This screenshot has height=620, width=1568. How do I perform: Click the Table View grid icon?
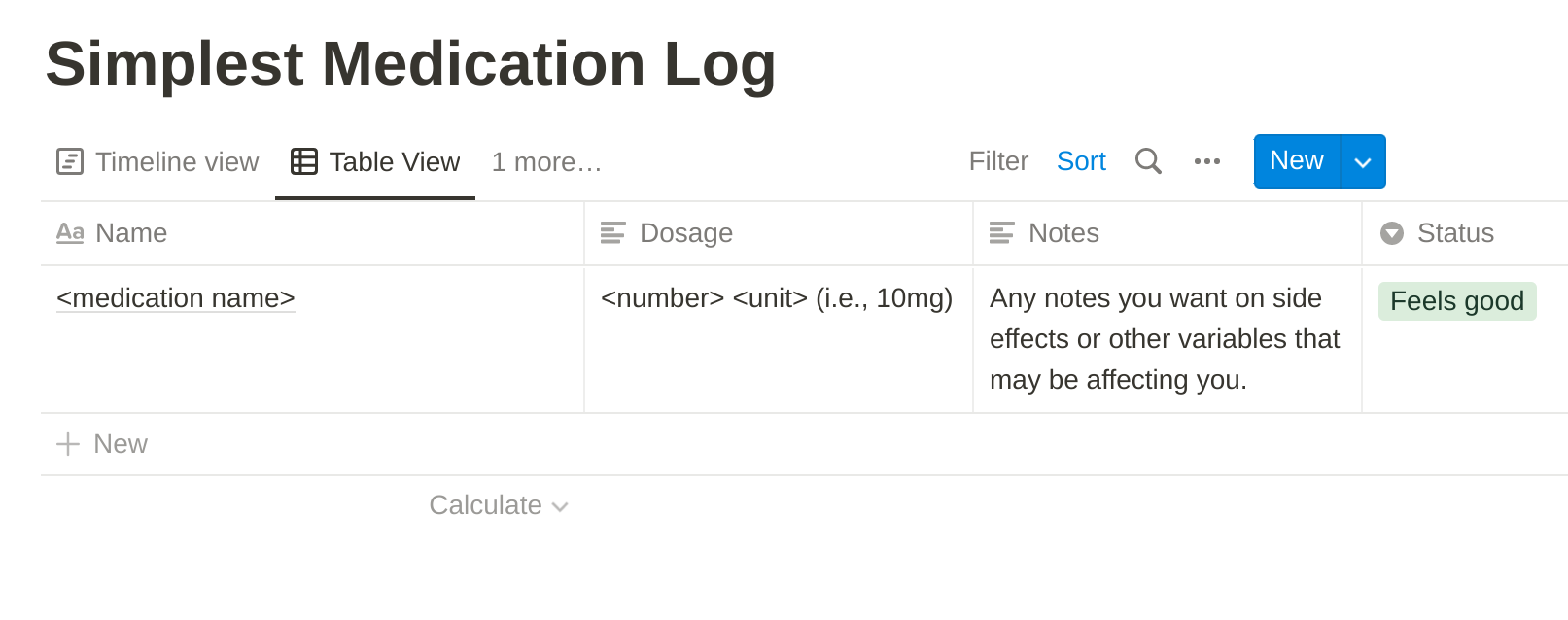click(304, 161)
